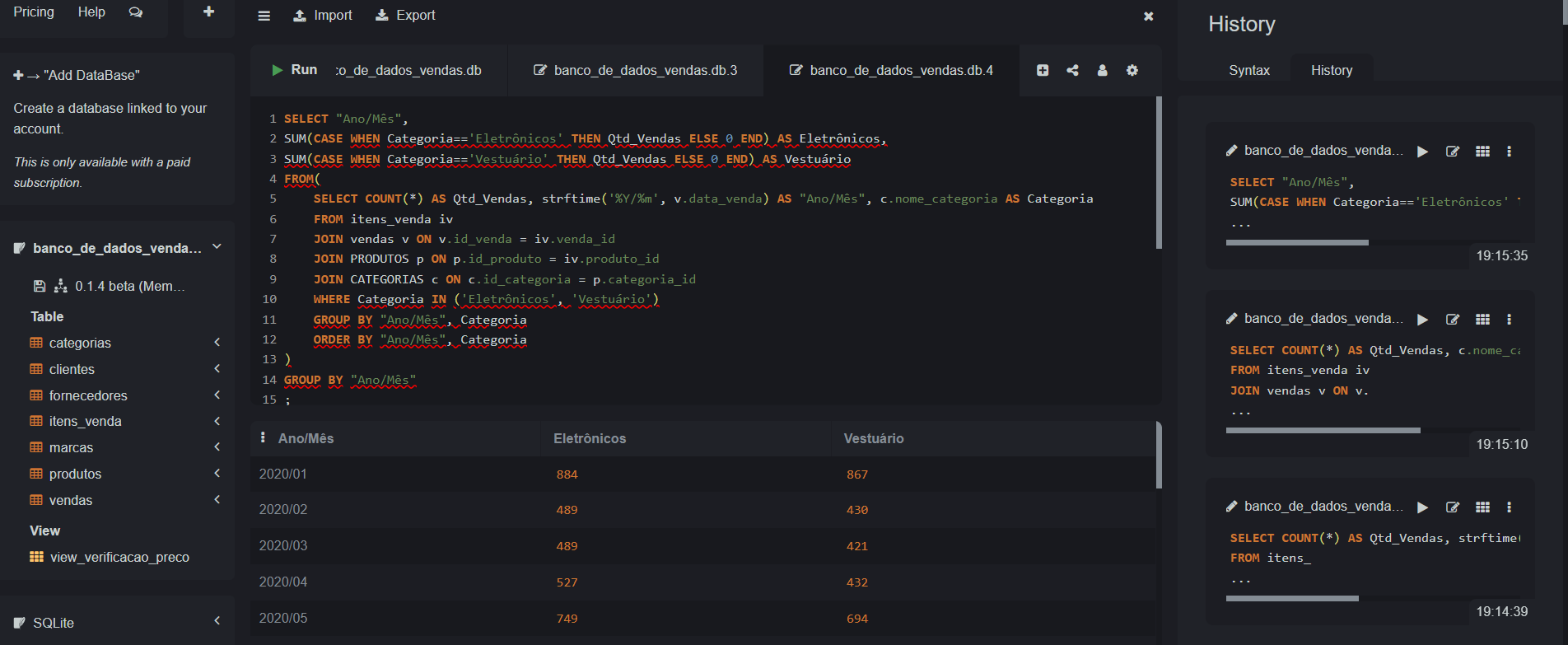The image size is (1568, 645).
Task: Run the 19:15:35 history query
Action: tap(1422, 152)
